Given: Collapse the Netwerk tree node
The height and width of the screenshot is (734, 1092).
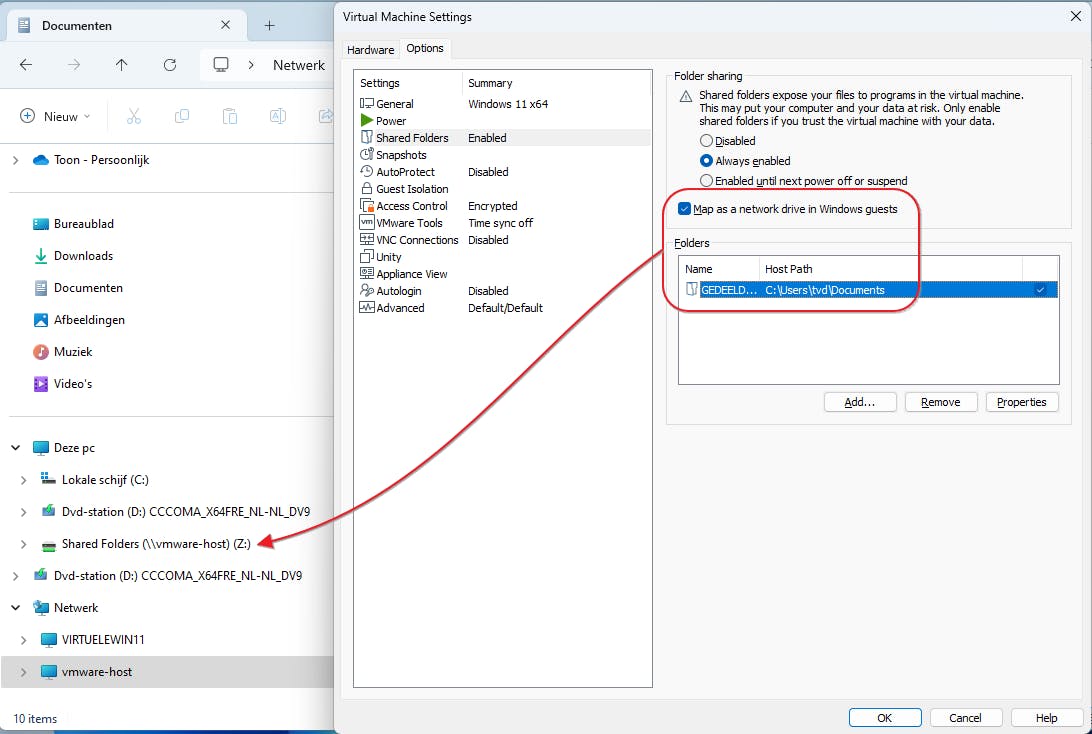Looking at the screenshot, I should click(16, 608).
